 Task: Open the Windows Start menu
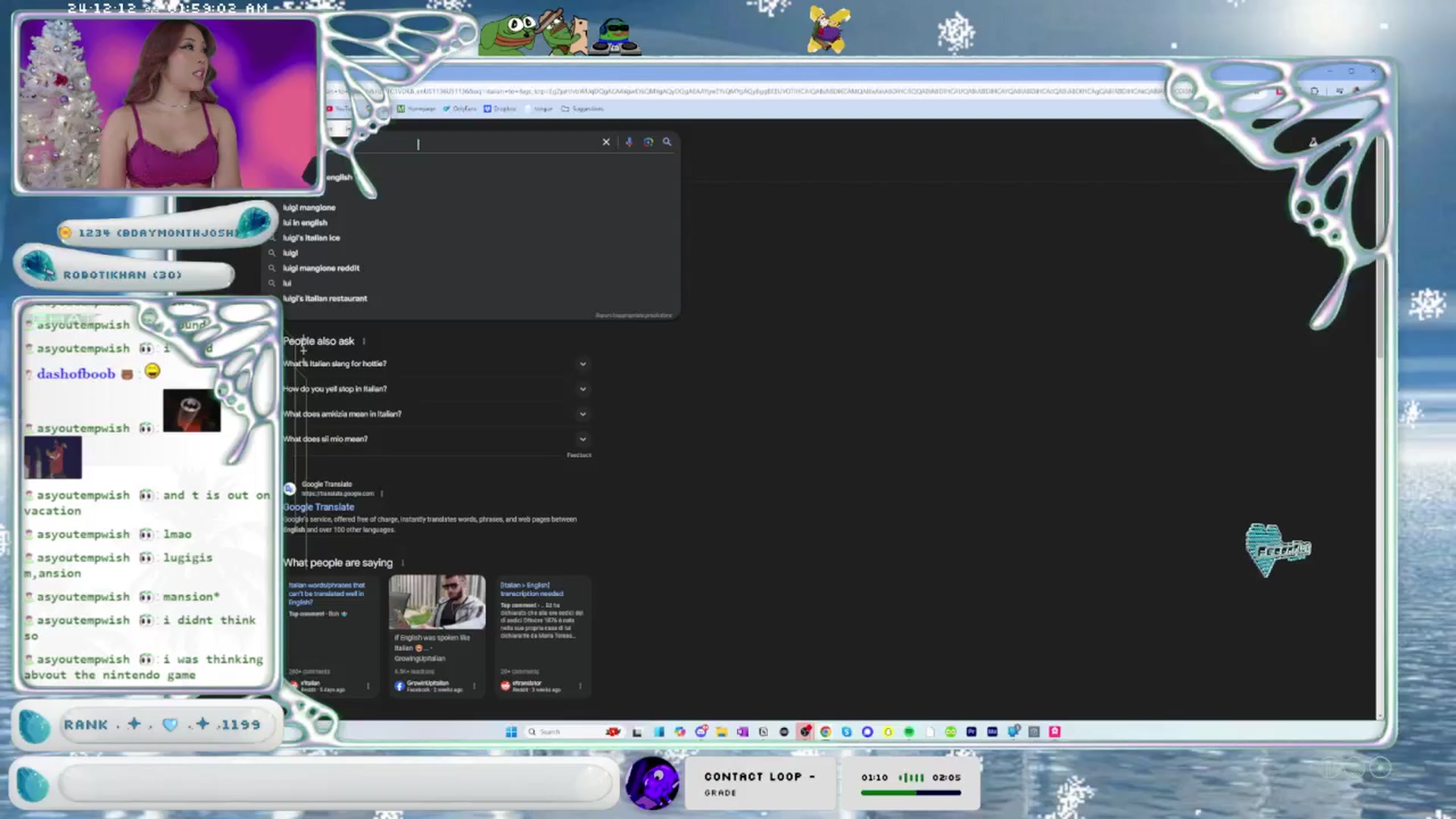tap(511, 732)
